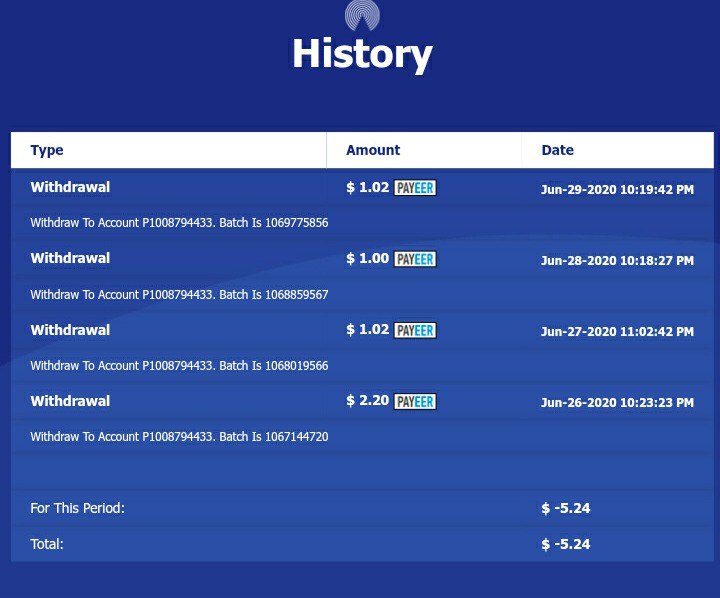Select the Withdrawal label dated Jun-26-2020
Viewport: 720px width, 598px height.
70,401
